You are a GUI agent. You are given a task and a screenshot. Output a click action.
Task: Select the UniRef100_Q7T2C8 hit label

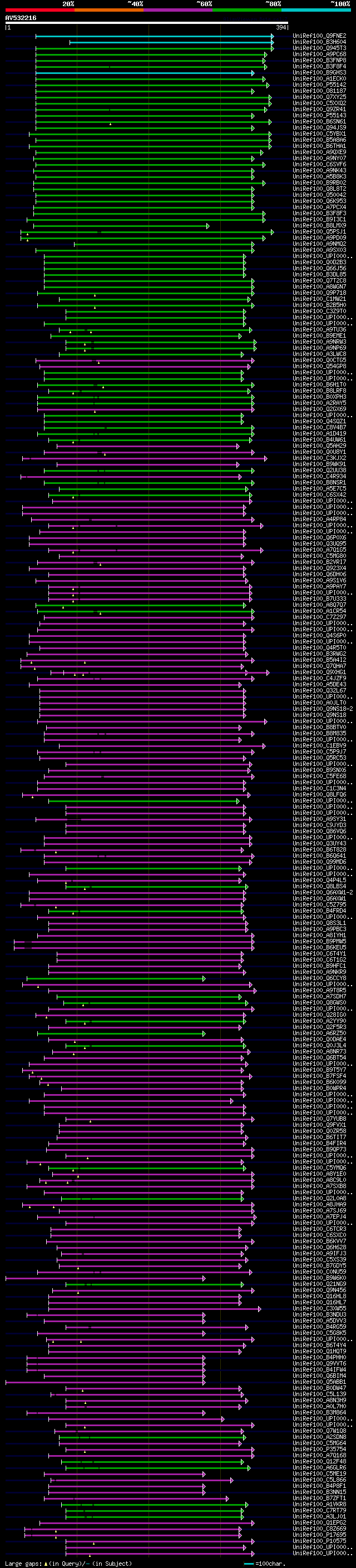click(319, 280)
